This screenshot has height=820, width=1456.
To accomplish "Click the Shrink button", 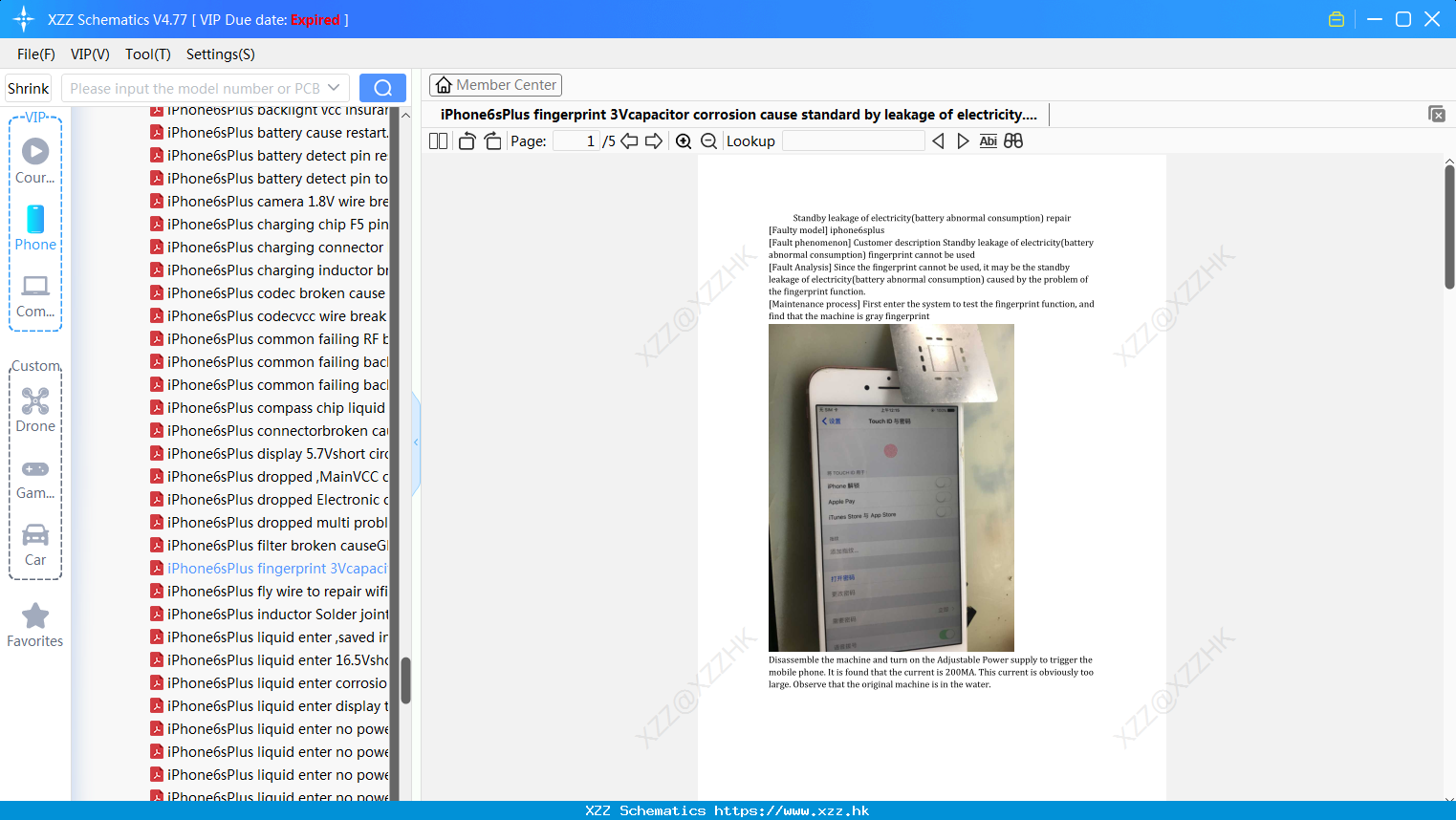I will 29,88.
